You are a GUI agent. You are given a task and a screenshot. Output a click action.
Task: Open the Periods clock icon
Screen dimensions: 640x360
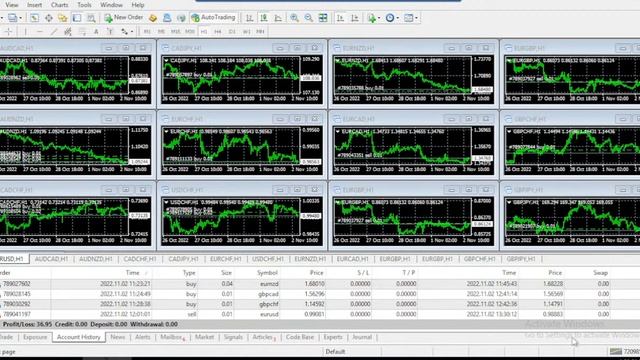tap(390, 18)
